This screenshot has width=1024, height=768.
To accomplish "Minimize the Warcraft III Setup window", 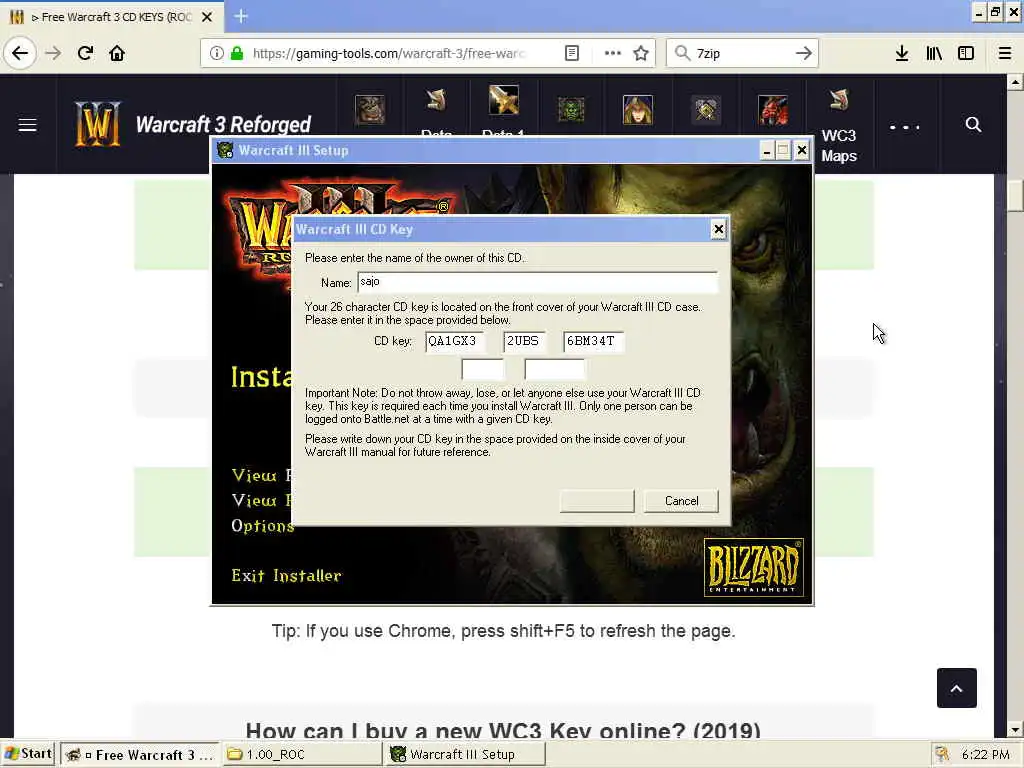I will (x=767, y=151).
